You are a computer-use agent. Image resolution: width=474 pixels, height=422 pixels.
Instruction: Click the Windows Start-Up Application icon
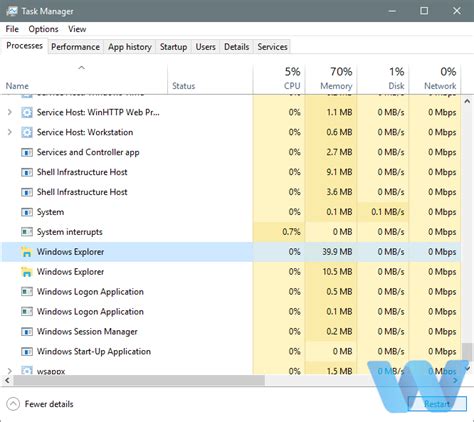27,351
